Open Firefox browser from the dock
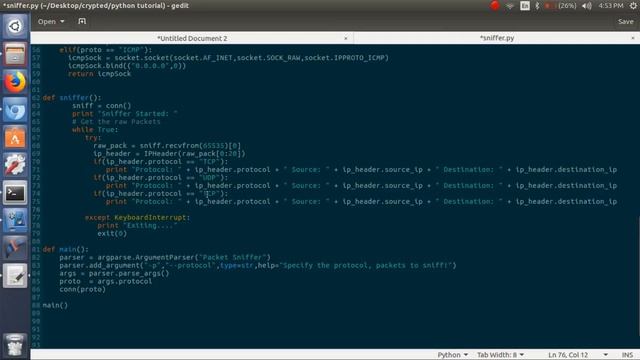This screenshot has height=360, width=640. pyautogui.click(x=15, y=82)
